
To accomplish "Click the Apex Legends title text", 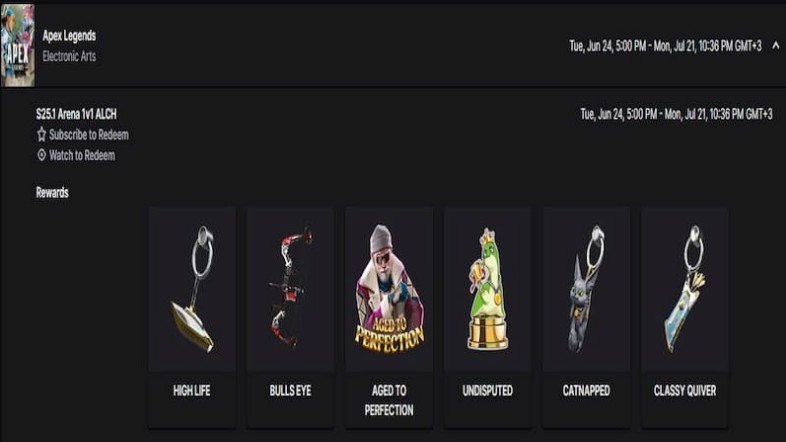I will click(69, 36).
